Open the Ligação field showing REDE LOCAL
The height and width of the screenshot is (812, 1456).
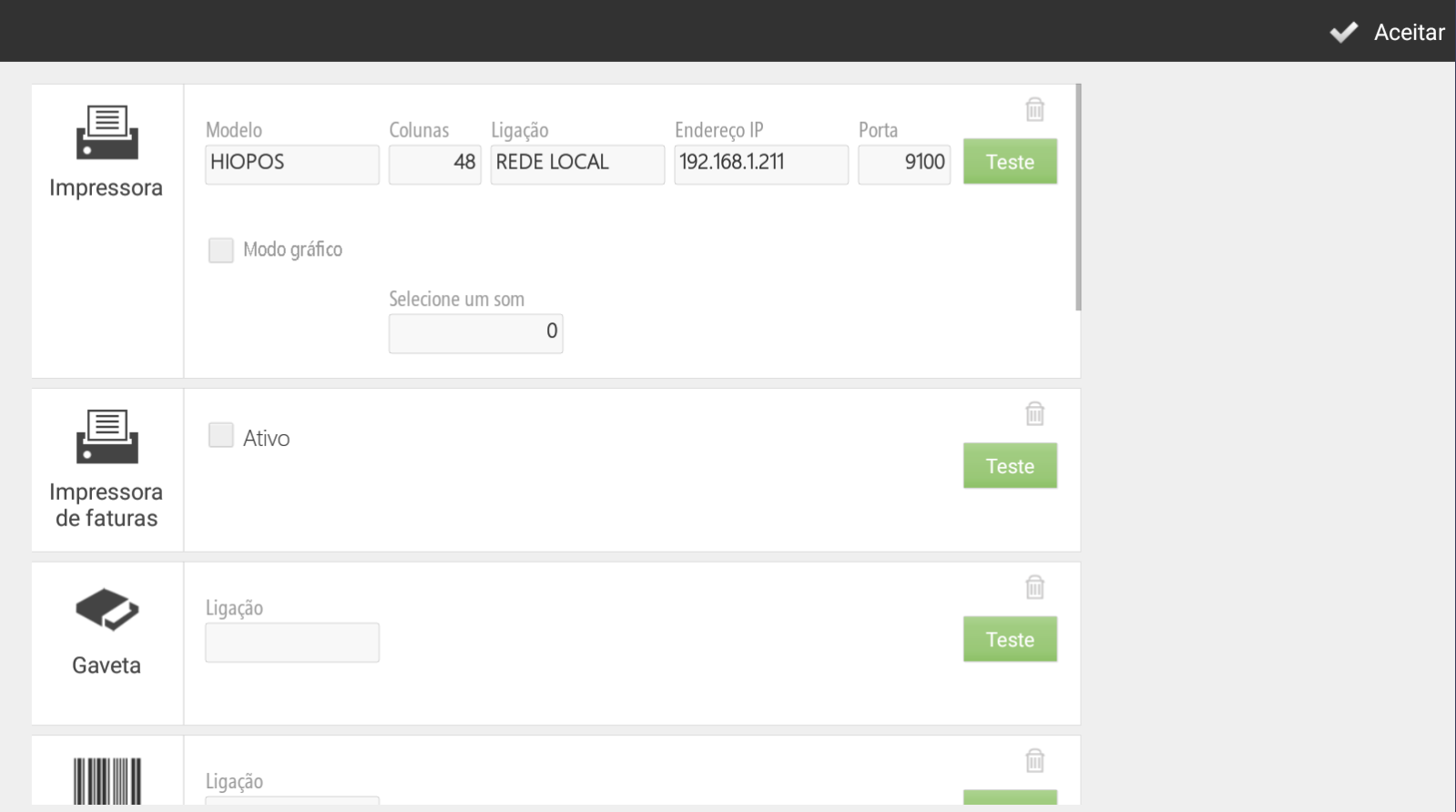[x=577, y=165]
